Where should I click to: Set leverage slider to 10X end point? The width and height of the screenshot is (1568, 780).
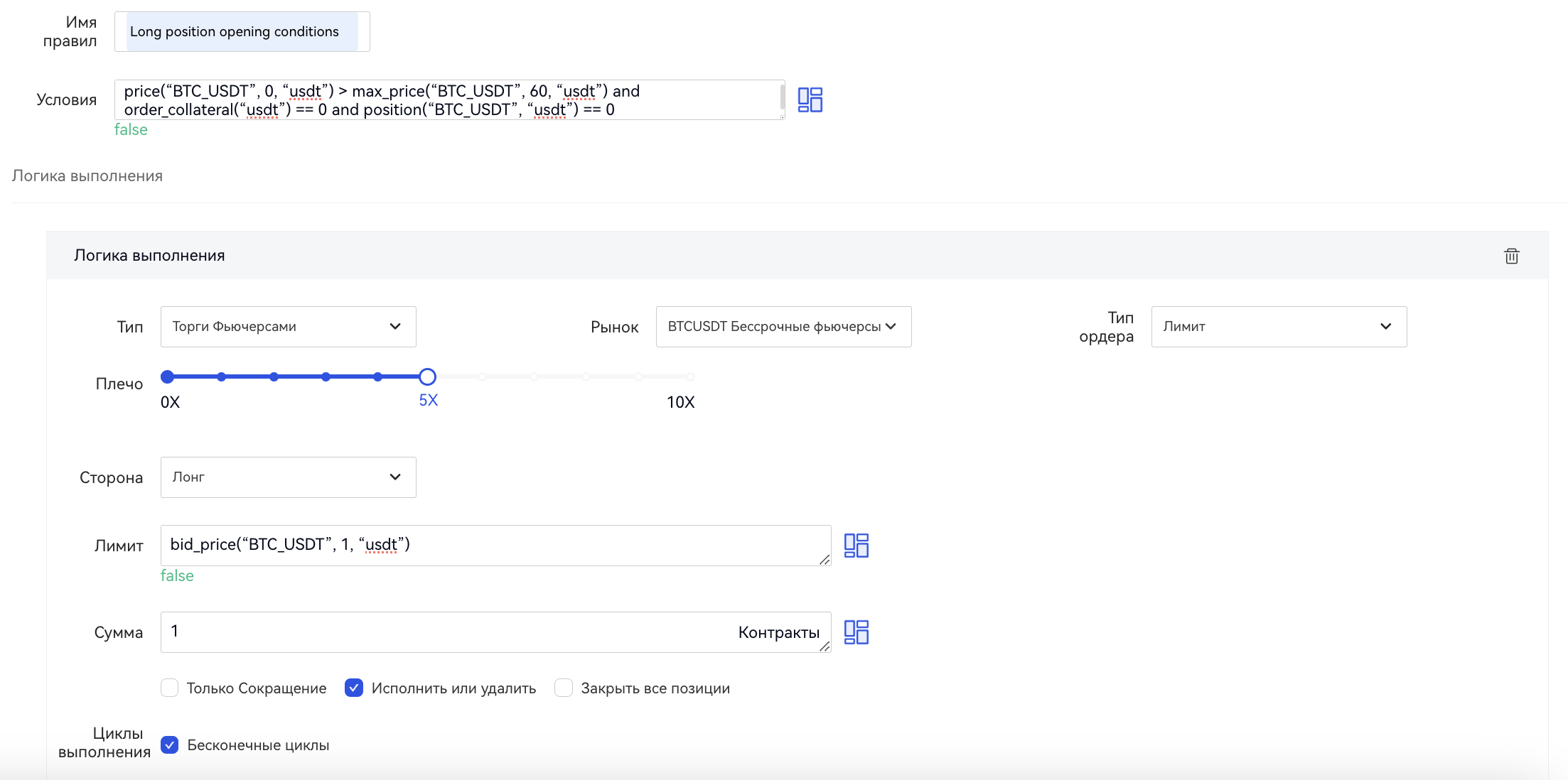[690, 377]
